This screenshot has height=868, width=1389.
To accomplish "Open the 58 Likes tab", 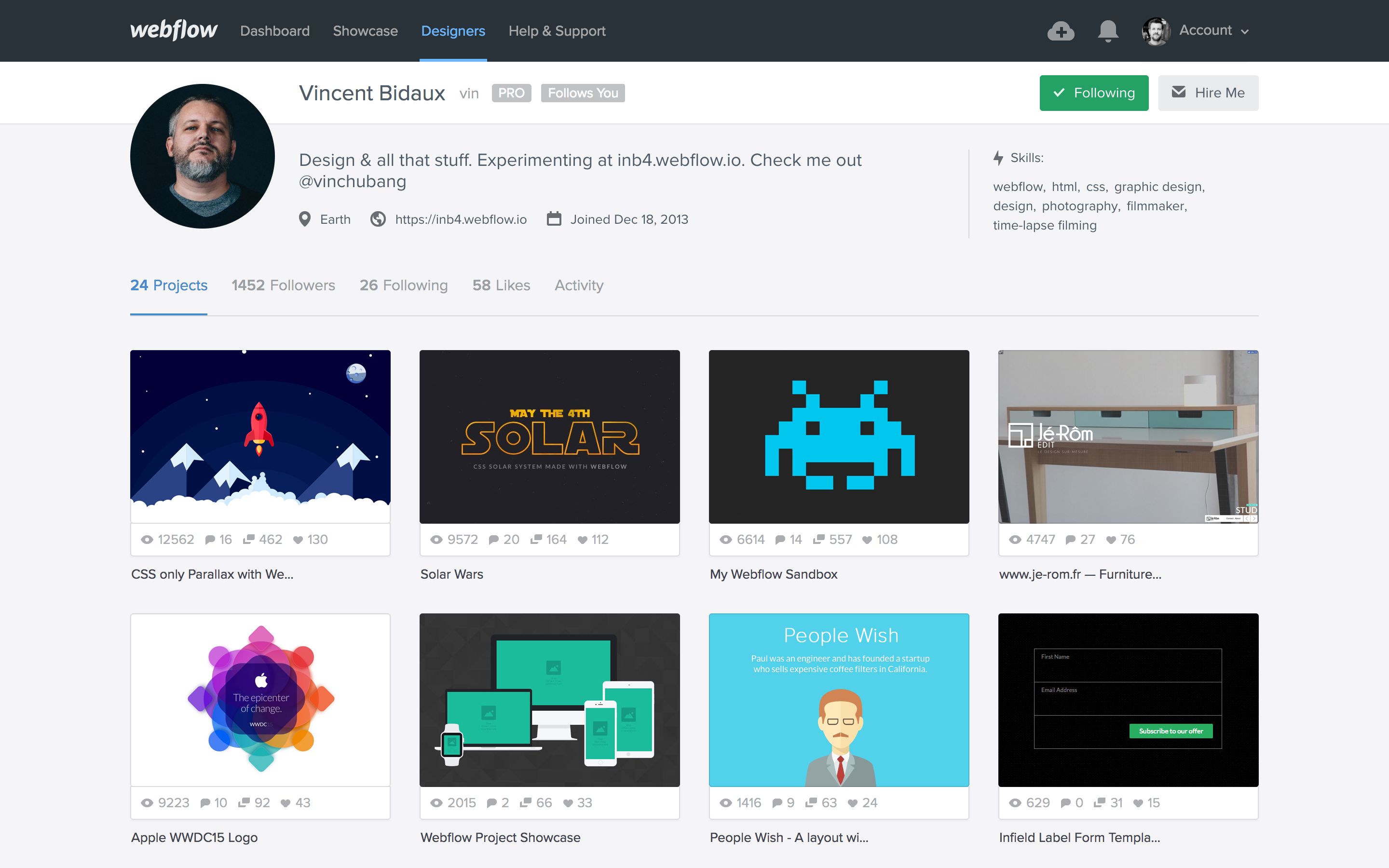I will (x=501, y=285).
